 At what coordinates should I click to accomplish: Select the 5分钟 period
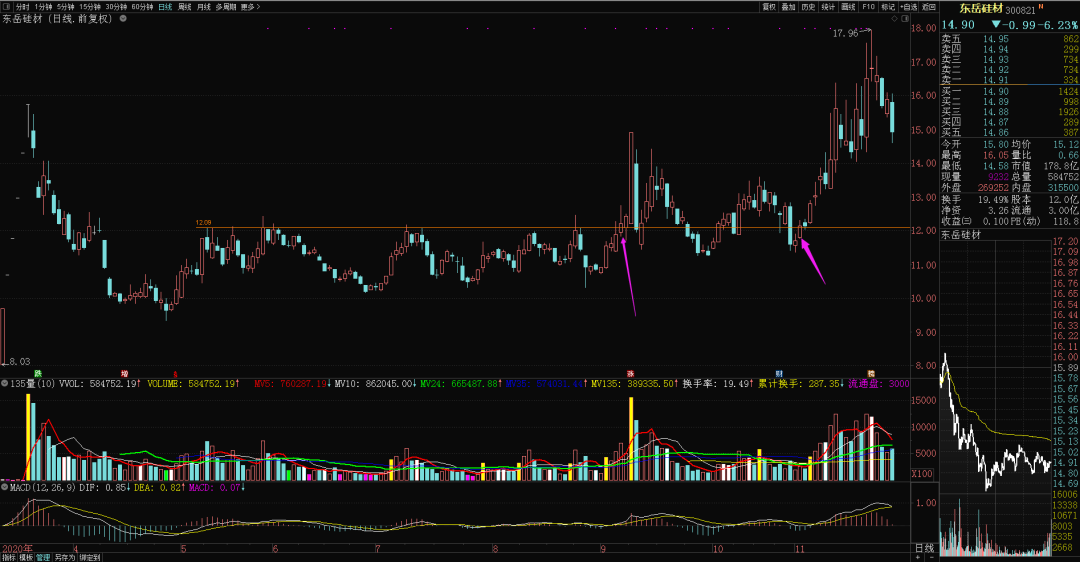pyautogui.click(x=65, y=6)
